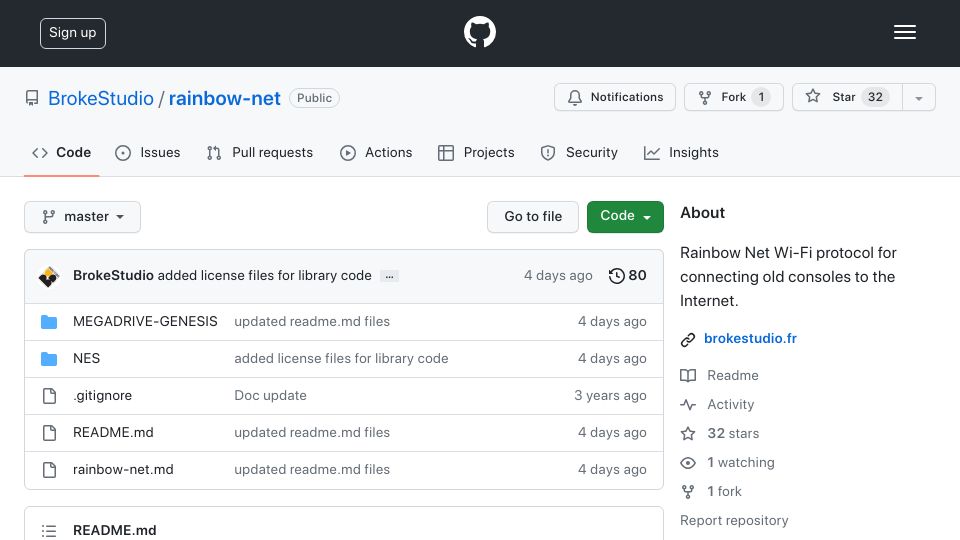Click the GitHub logo in the header
Viewport: 960px width, 540px height.
(x=479, y=32)
